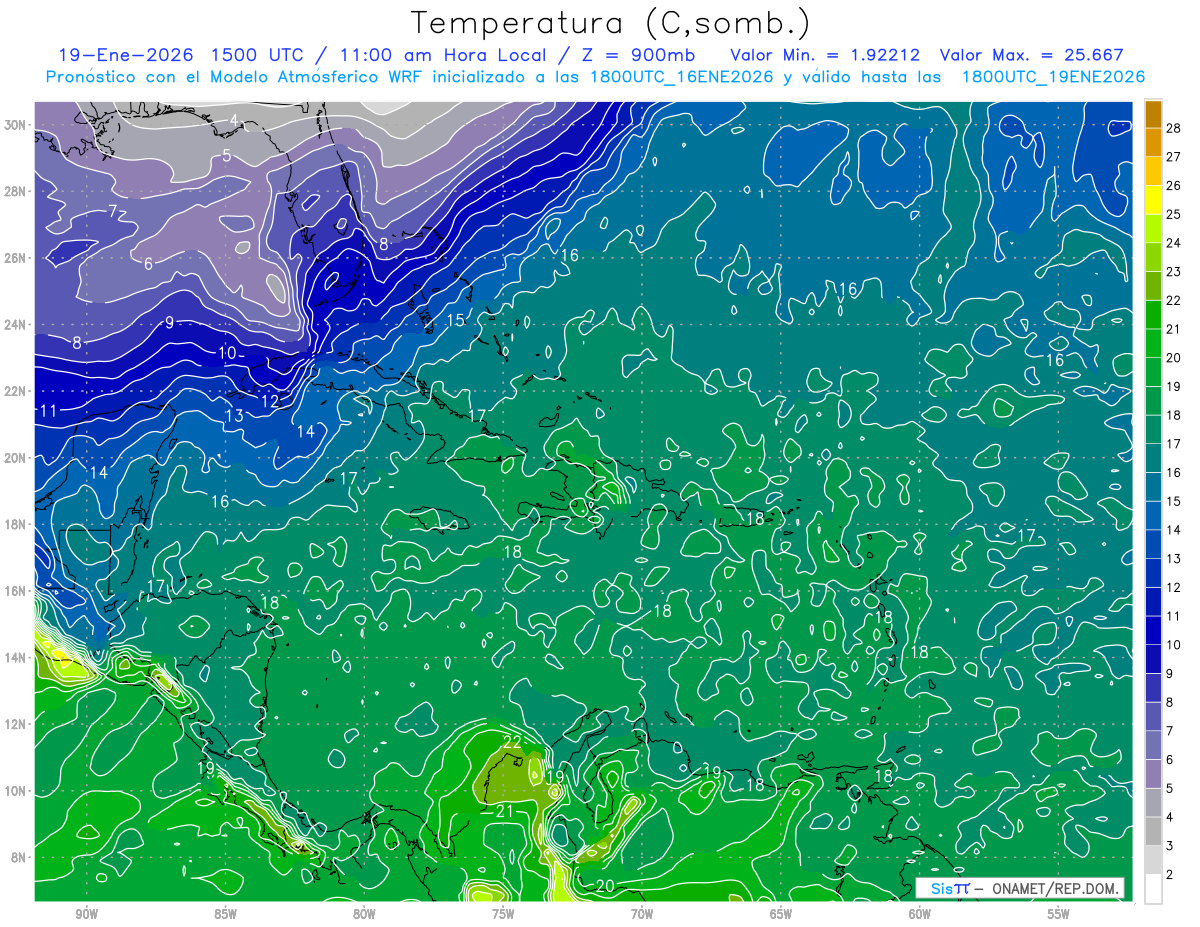Click the "26N" latitude axis label
The width and height of the screenshot is (1200, 927).
tap(16, 258)
